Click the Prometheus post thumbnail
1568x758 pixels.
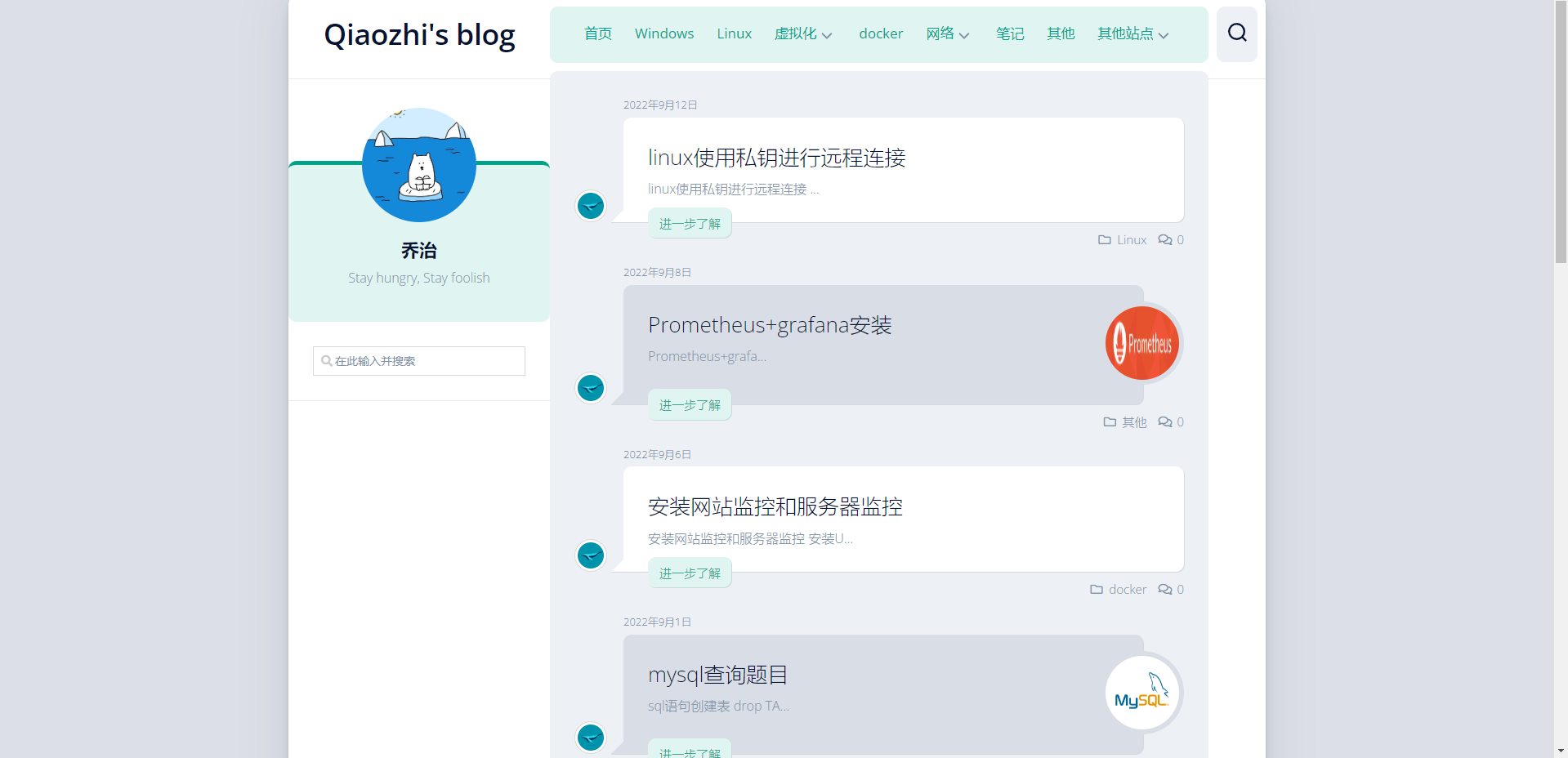coord(1142,343)
